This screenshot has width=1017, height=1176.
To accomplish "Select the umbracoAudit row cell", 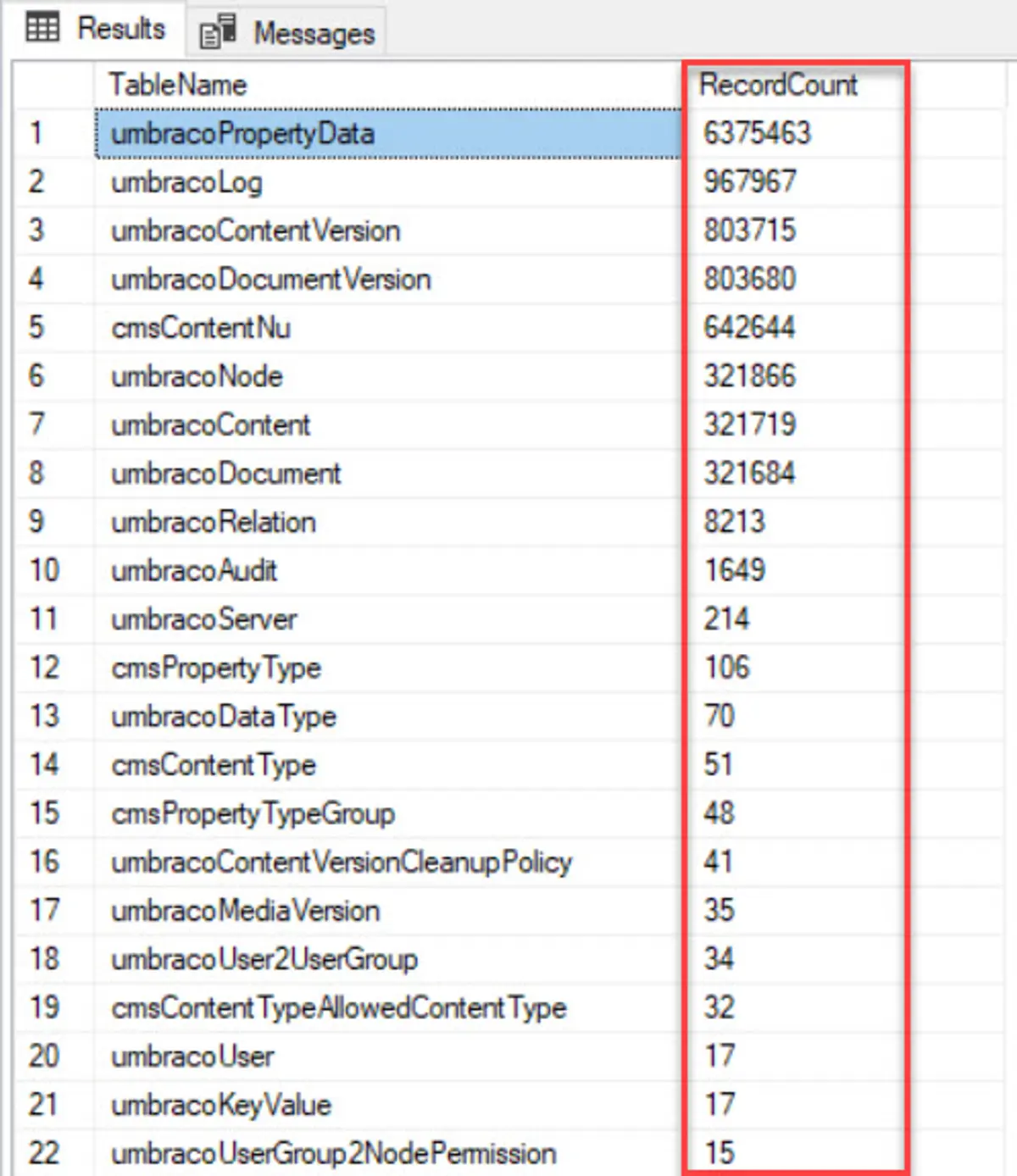I will coord(194,571).
